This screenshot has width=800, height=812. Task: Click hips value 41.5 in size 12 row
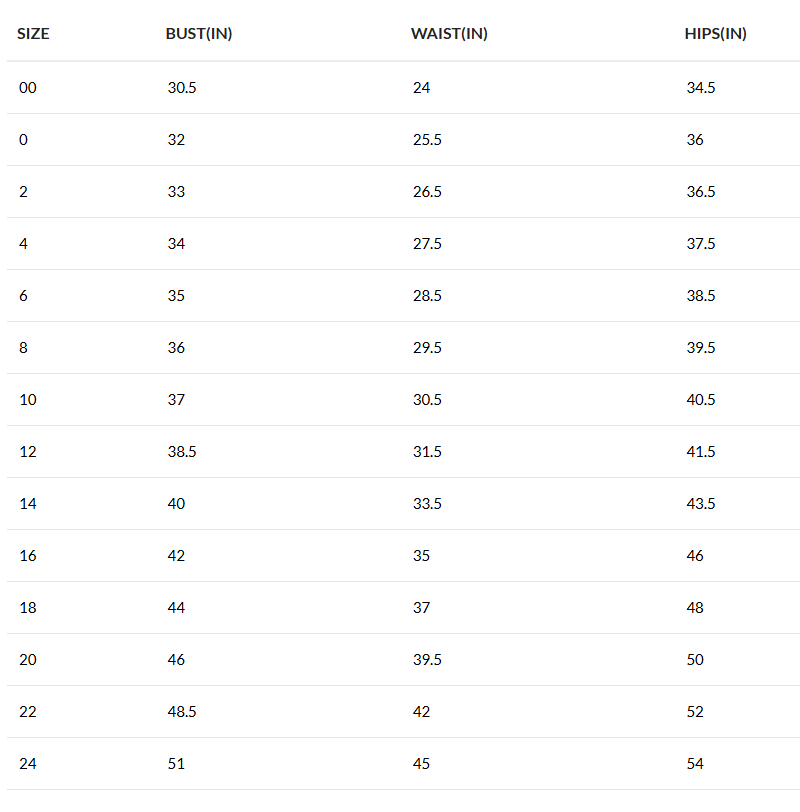click(x=701, y=452)
